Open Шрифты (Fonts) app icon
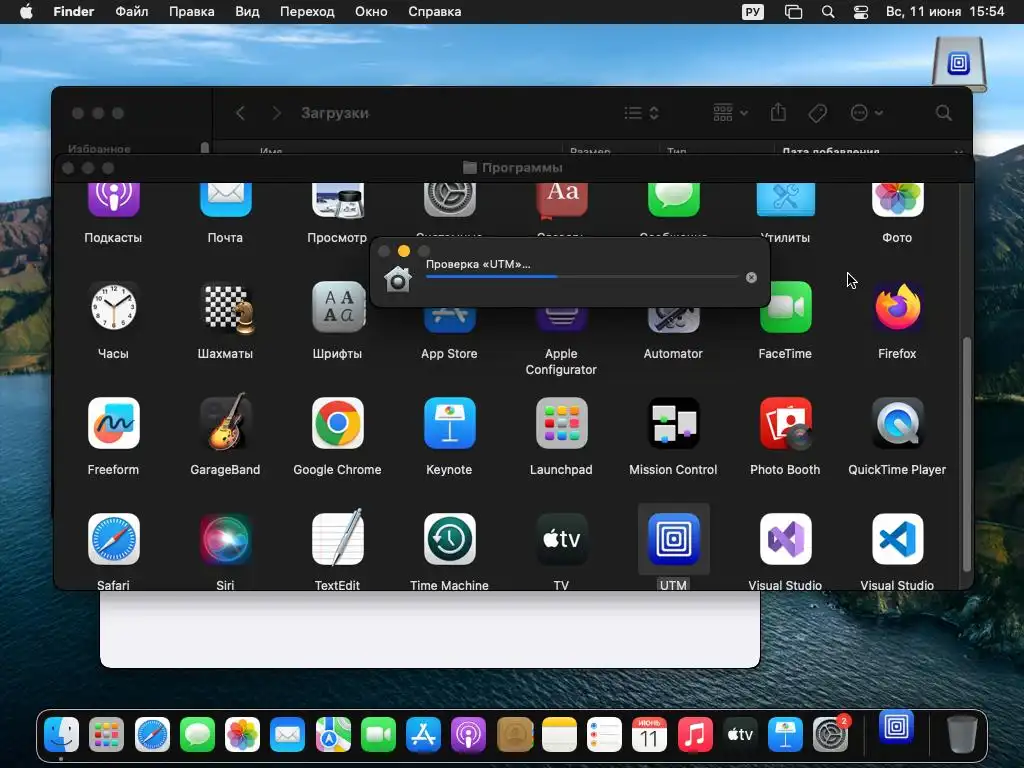The image size is (1024, 768). 337,307
